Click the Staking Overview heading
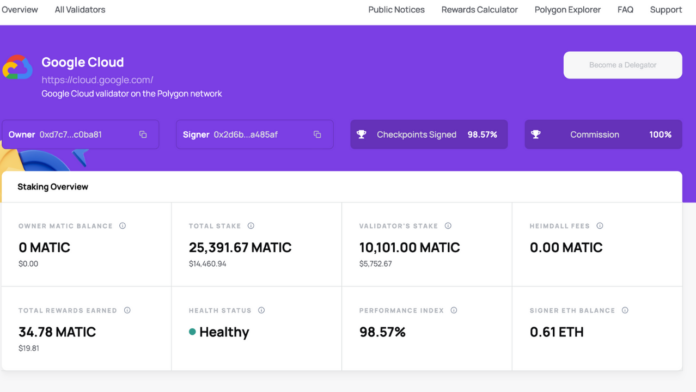This screenshot has height=392, width=696. coord(53,187)
